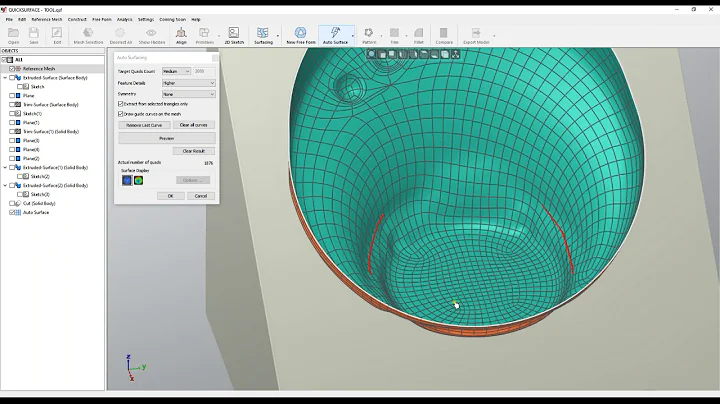Select the Pattern tool
The height and width of the screenshot is (404, 720).
pyautogui.click(x=369, y=35)
